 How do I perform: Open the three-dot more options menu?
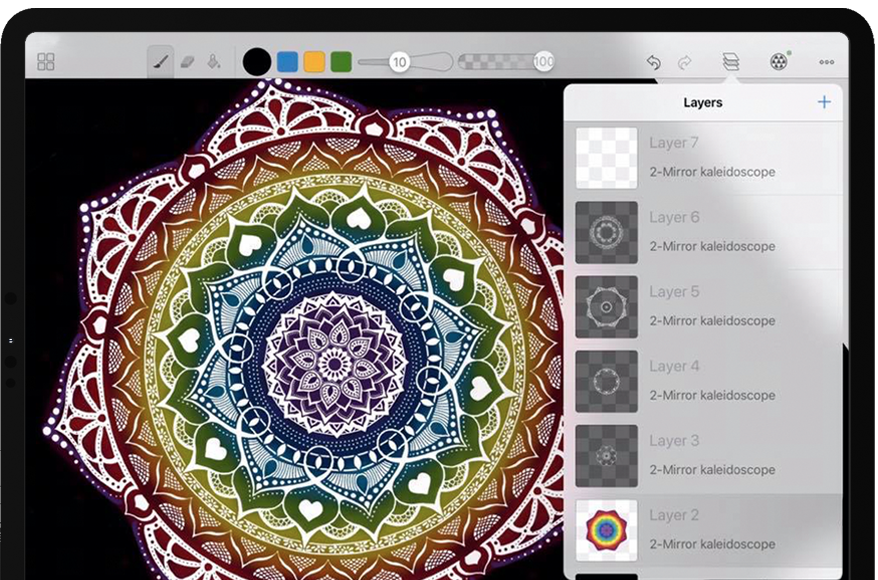(826, 62)
